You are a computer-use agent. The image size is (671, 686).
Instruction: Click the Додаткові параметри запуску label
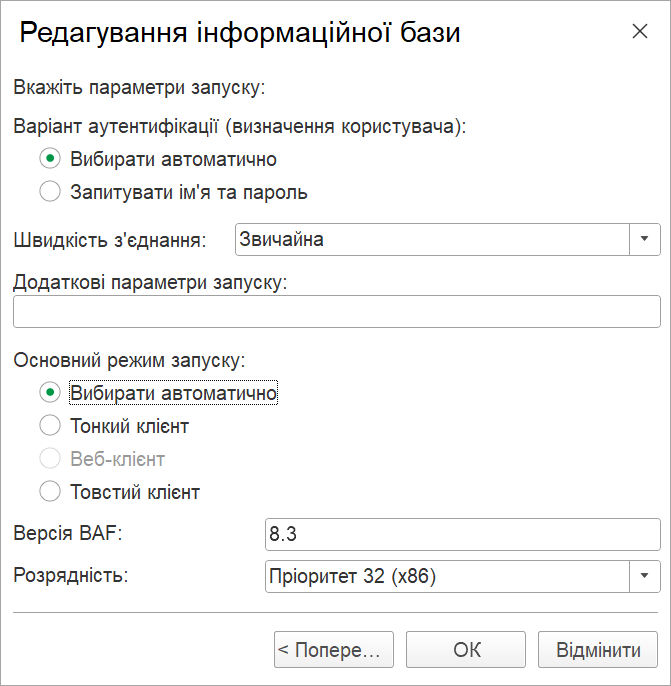(x=150, y=283)
